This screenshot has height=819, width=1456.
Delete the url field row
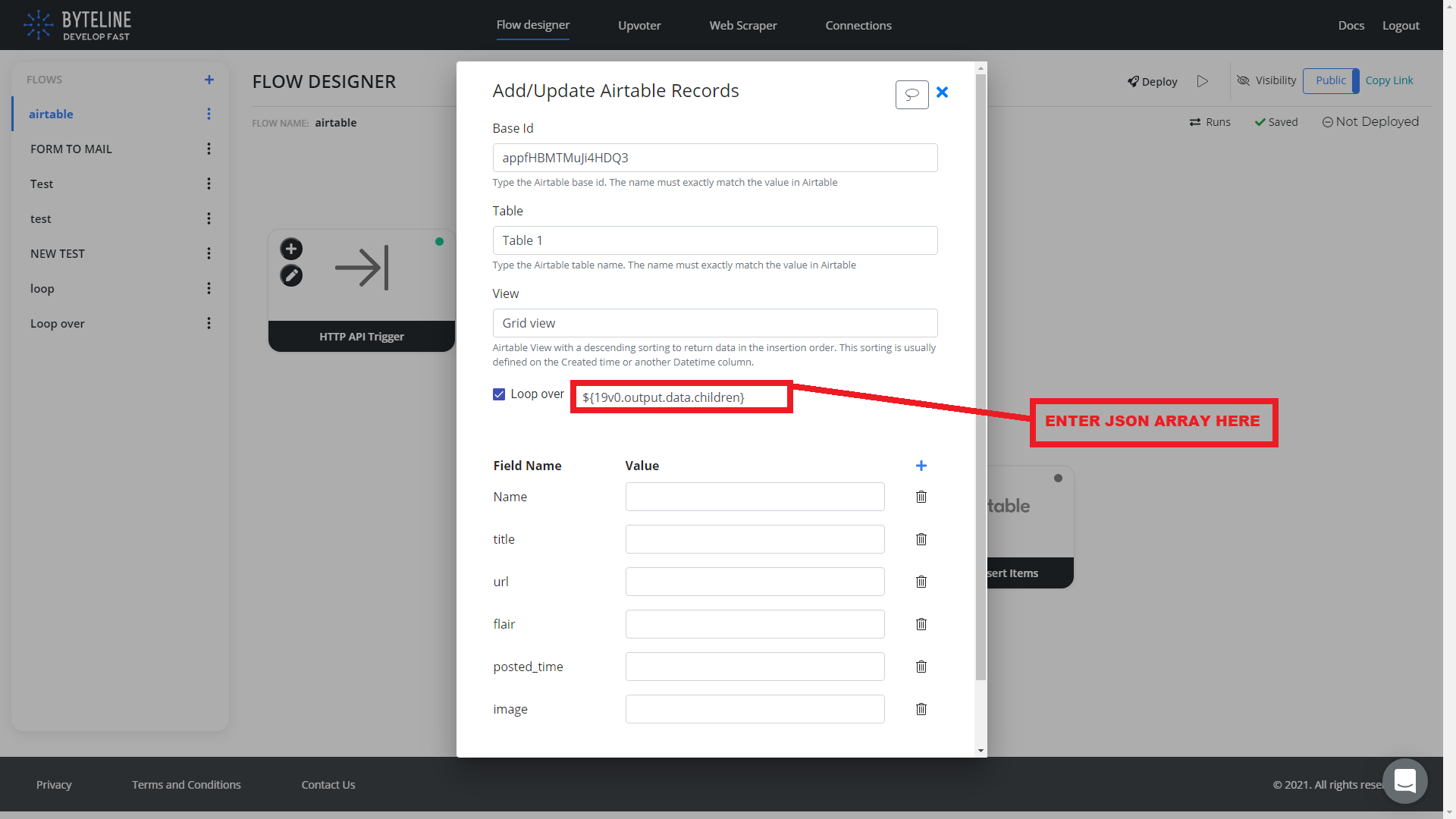(x=921, y=582)
